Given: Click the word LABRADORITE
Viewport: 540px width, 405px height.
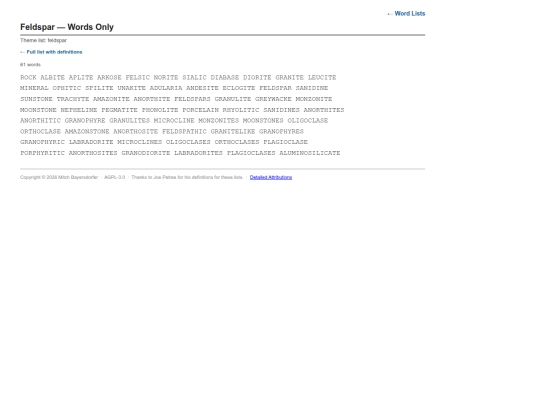Looking at the screenshot, I should [x=91, y=142].
